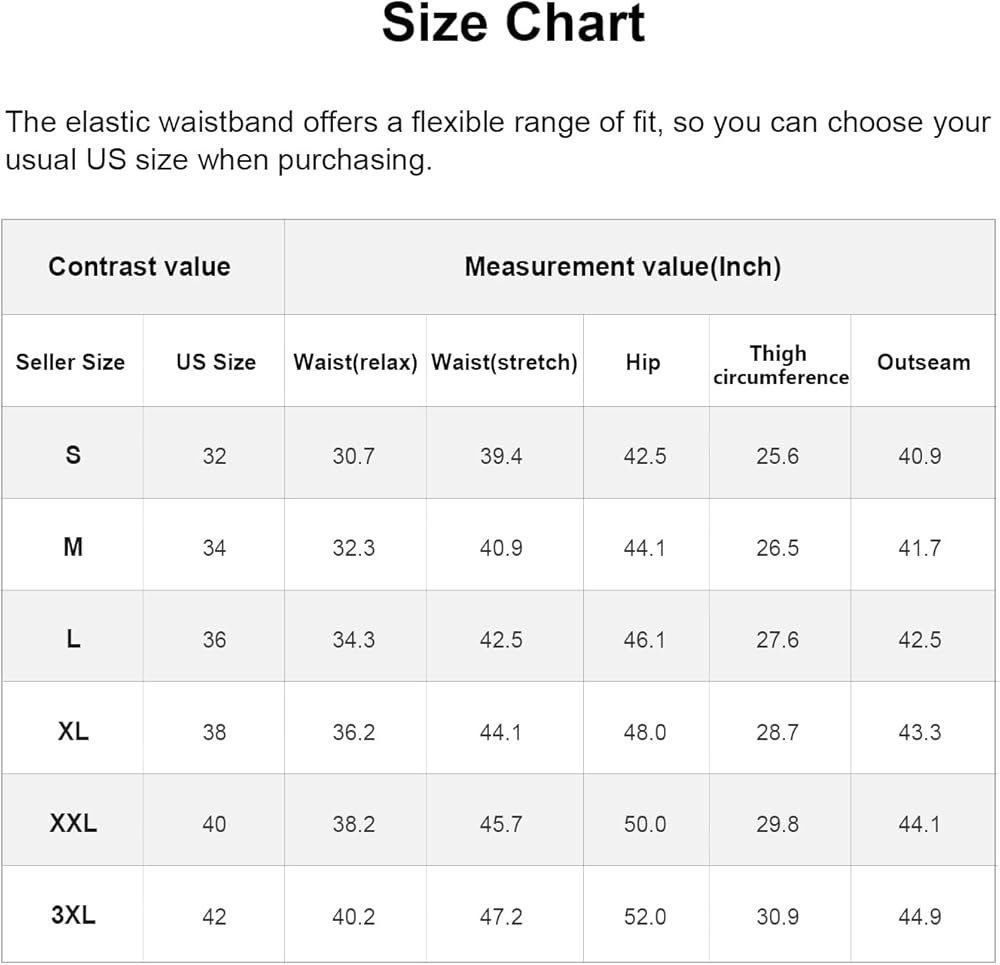
Task: Select the US Size column header
Action: pos(215,362)
